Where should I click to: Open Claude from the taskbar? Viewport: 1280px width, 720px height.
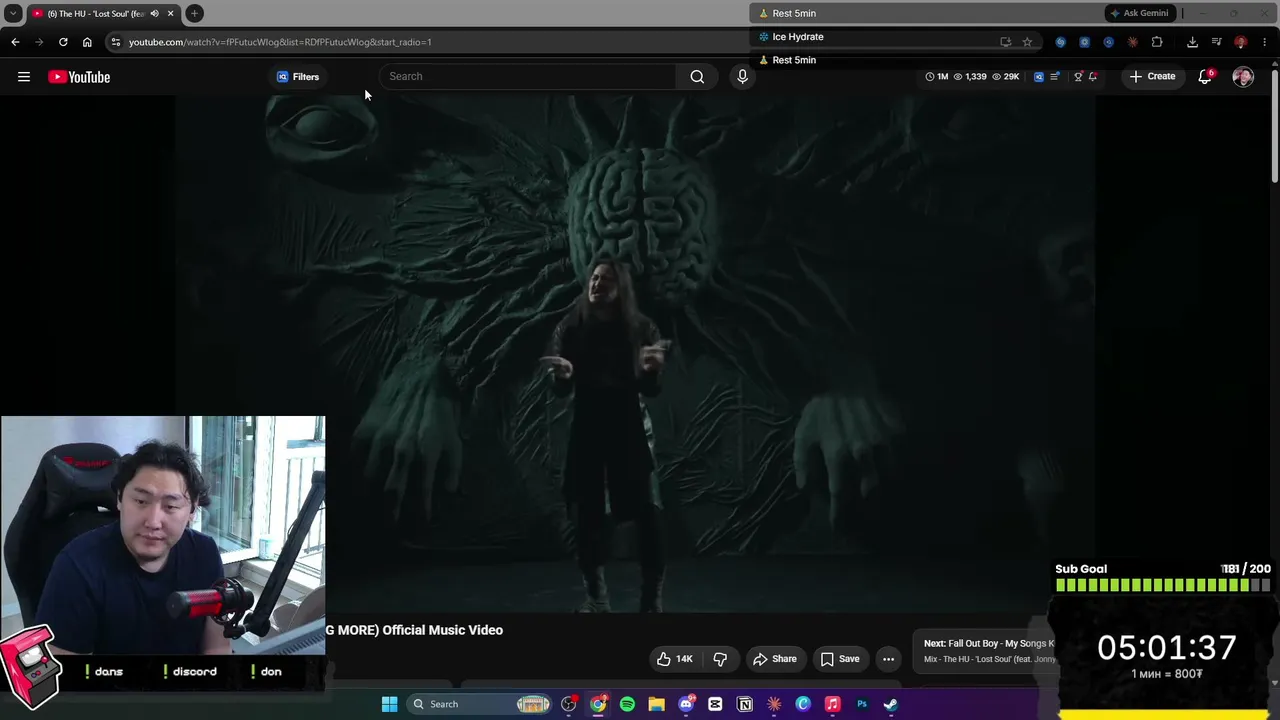click(x=774, y=704)
